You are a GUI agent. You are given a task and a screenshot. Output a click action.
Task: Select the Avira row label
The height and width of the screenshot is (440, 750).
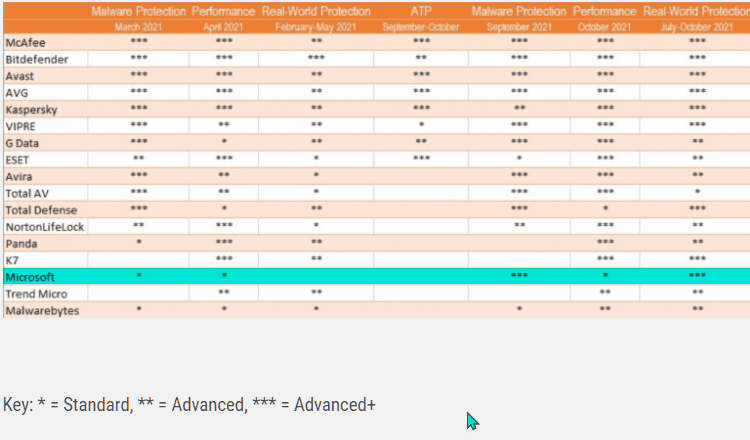point(19,176)
